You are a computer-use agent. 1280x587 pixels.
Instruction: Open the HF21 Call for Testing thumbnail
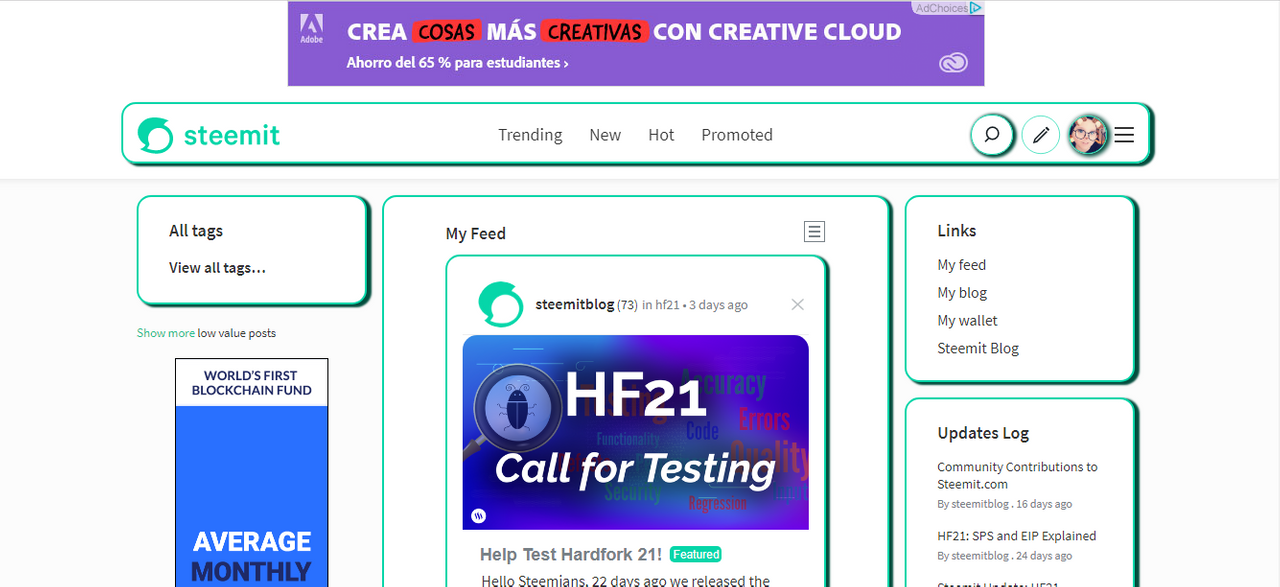coord(635,432)
